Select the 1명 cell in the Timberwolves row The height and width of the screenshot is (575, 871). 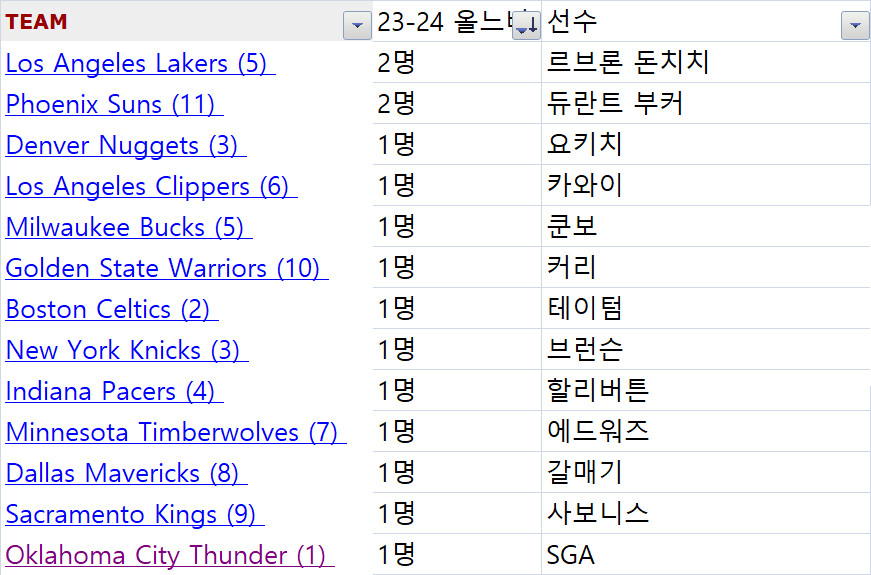(x=457, y=432)
